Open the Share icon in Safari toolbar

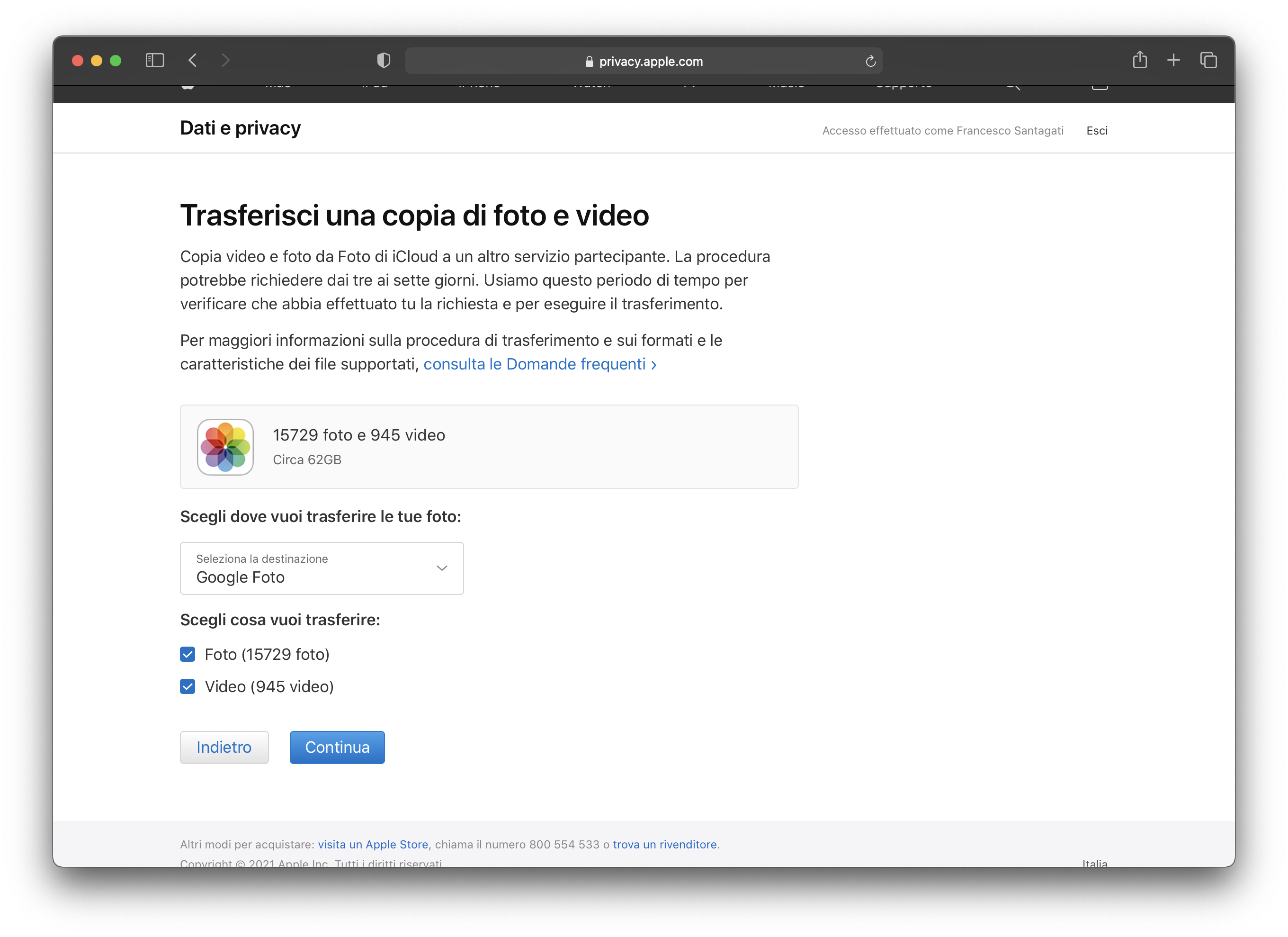[x=1140, y=60]
